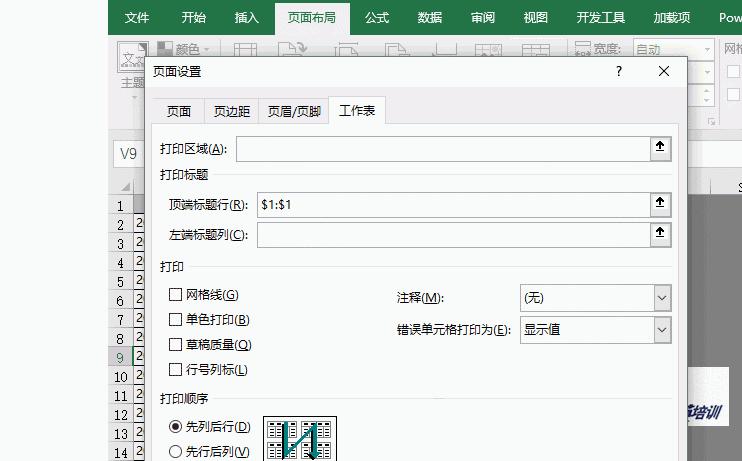The height and width of the screenshot is (461, 742).
Task: Select row header 9
Action: pos(121,357)
